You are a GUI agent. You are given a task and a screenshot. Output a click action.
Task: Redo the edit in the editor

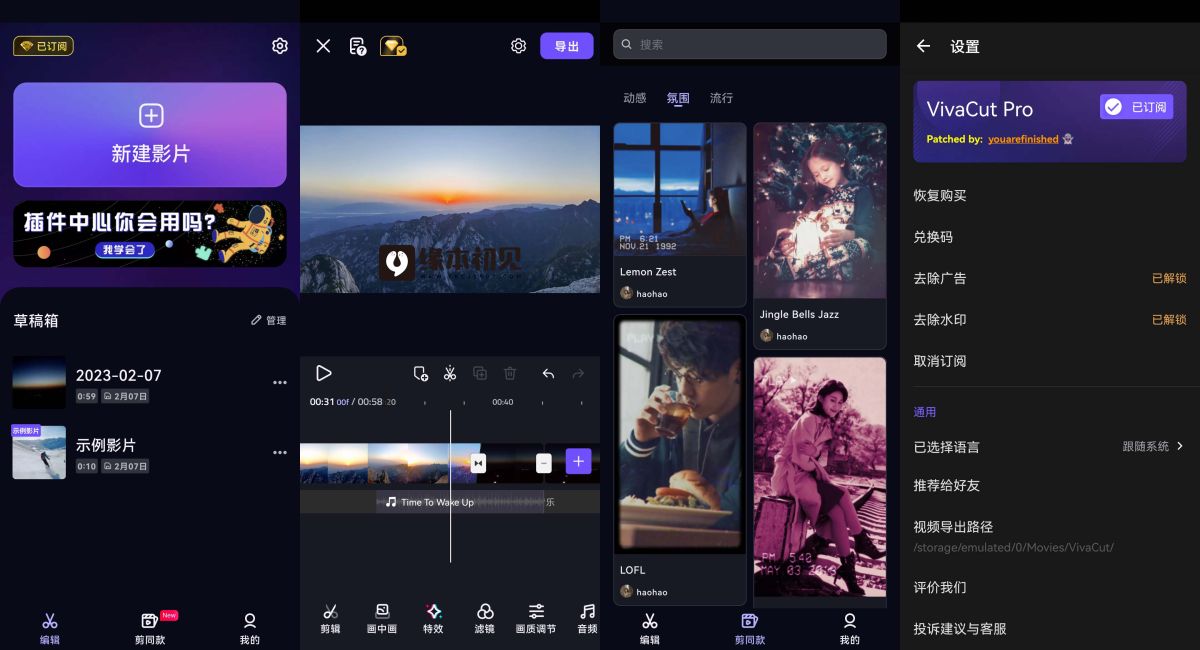click(x=578, y=373)
